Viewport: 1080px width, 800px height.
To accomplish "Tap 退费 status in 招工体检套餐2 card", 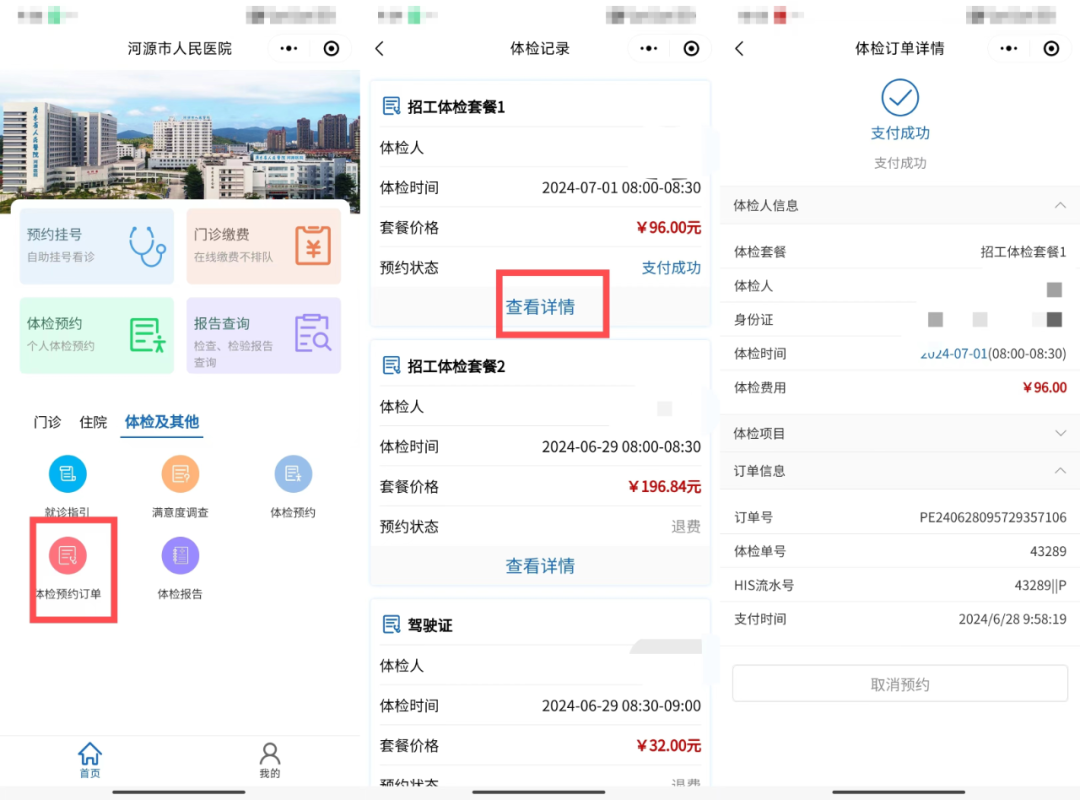I will tap(686, 526).
